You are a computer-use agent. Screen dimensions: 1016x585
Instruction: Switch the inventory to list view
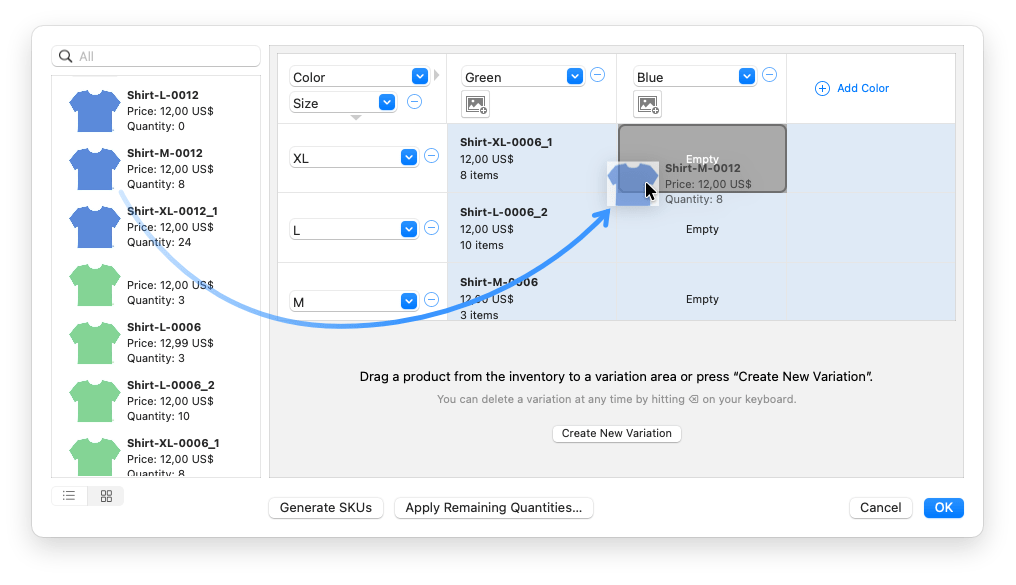coord(68,495)
